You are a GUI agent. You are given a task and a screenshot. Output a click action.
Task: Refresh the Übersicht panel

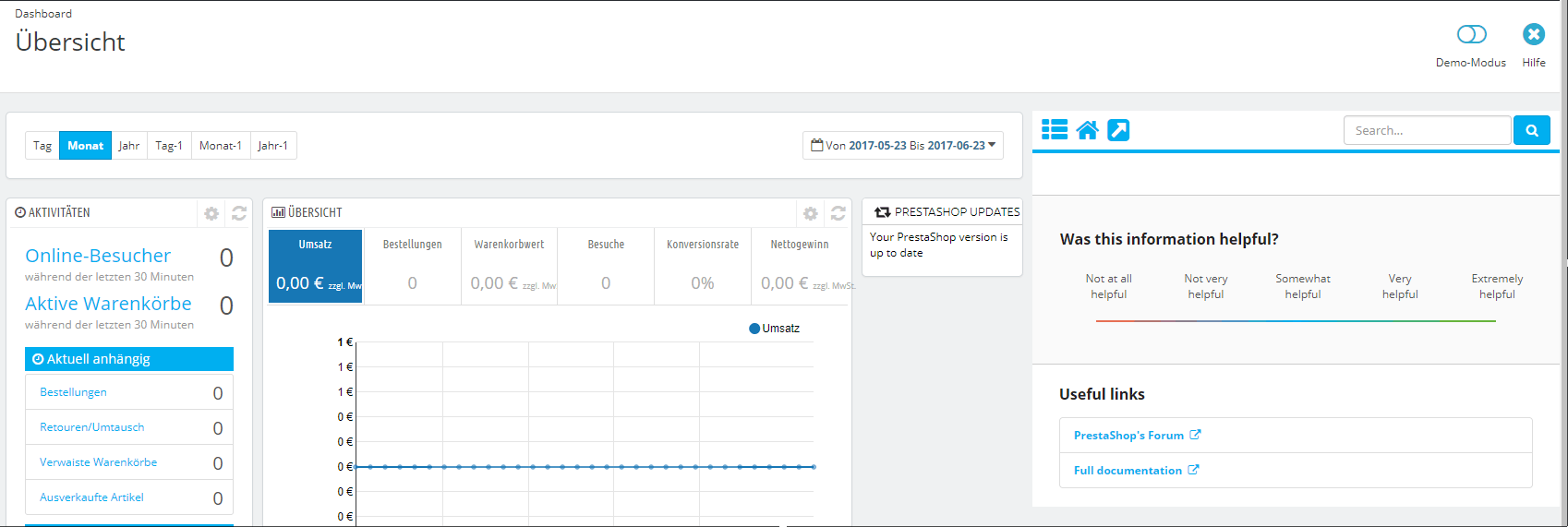838,213
